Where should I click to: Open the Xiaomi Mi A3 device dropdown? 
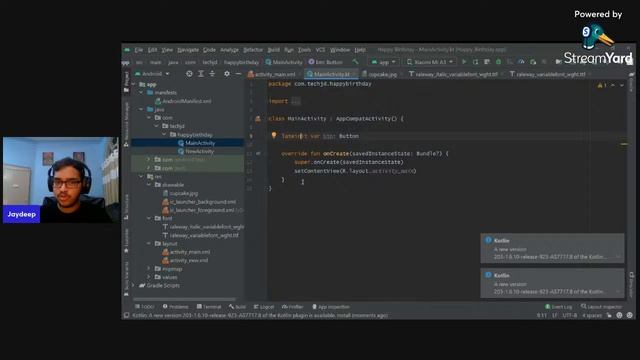[430, 62]
